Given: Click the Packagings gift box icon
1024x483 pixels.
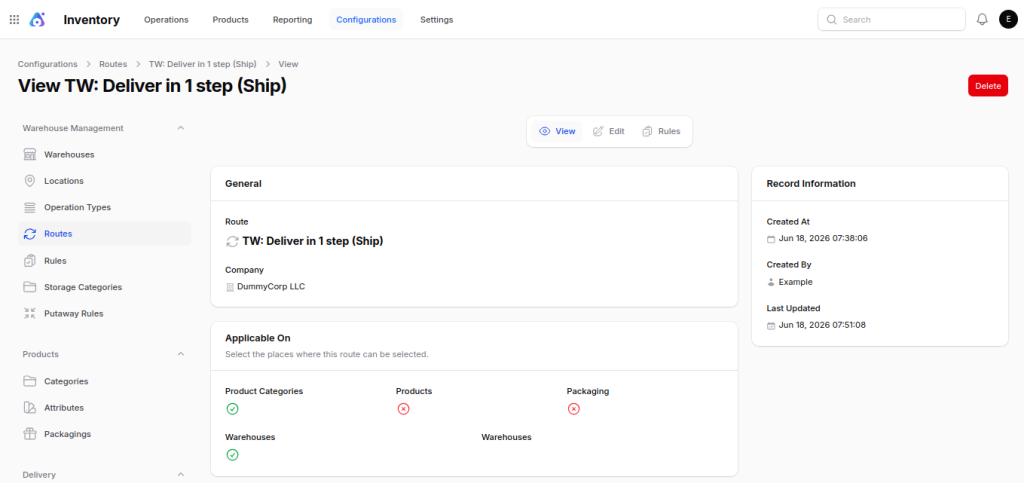Looking at the screenshot, I should coord(29,434).
